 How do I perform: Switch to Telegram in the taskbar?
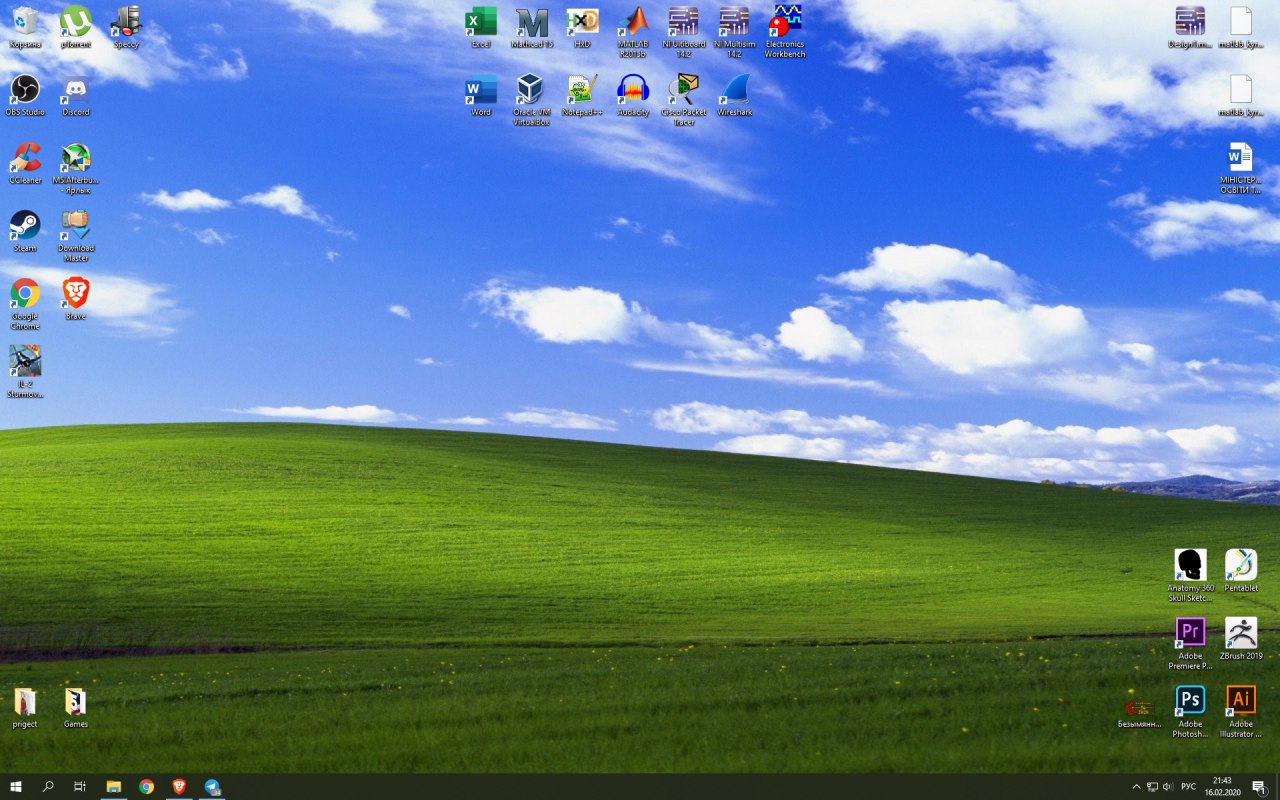[213, 787]
